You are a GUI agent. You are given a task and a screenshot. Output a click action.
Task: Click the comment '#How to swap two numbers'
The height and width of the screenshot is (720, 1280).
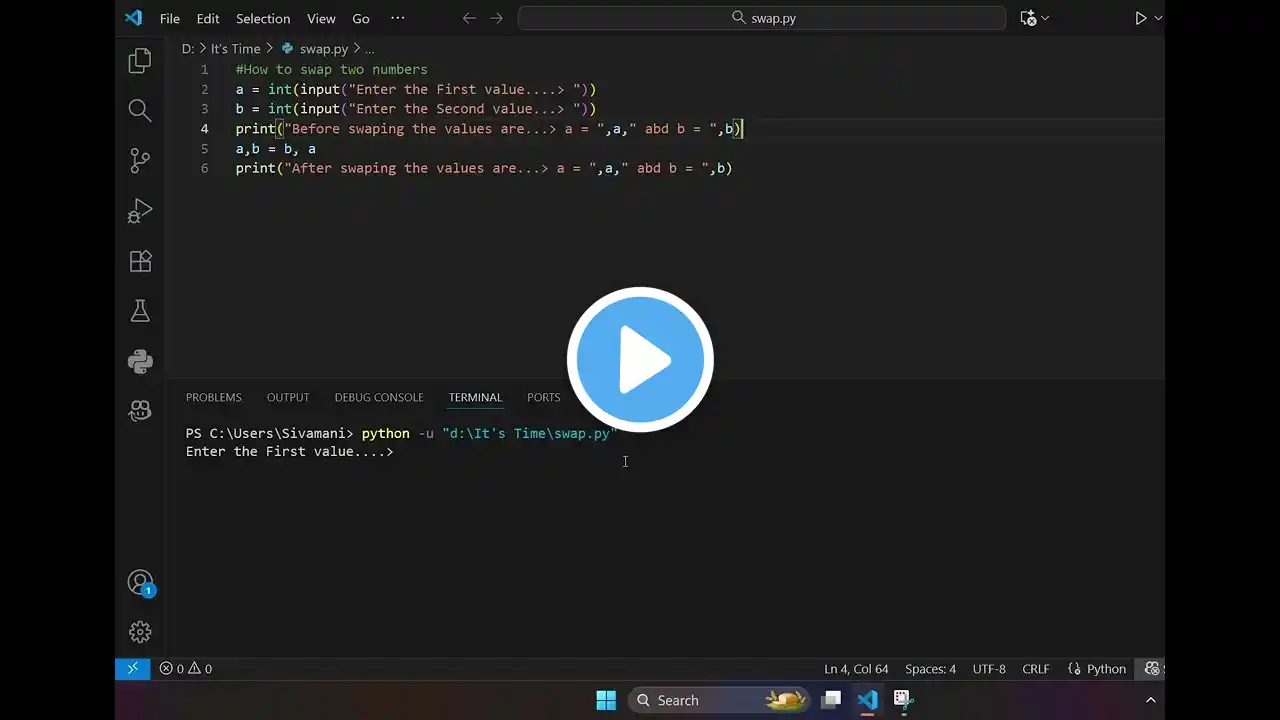tap(331, 69)
